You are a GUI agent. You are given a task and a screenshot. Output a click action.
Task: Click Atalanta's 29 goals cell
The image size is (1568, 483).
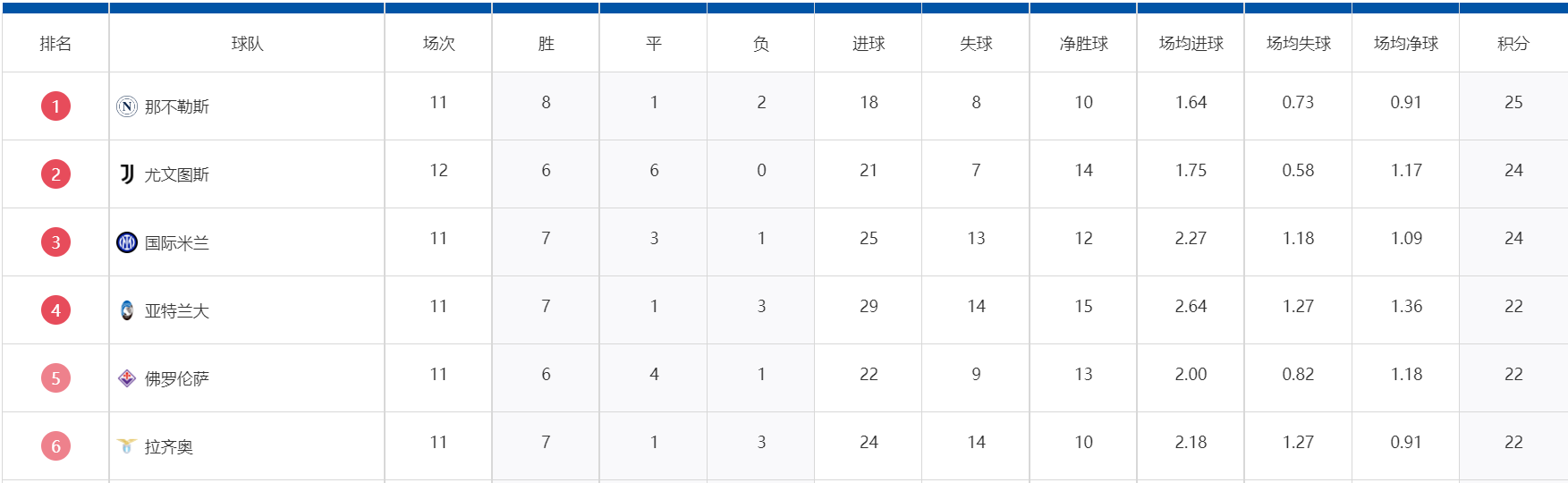click(x=869, y=306)
